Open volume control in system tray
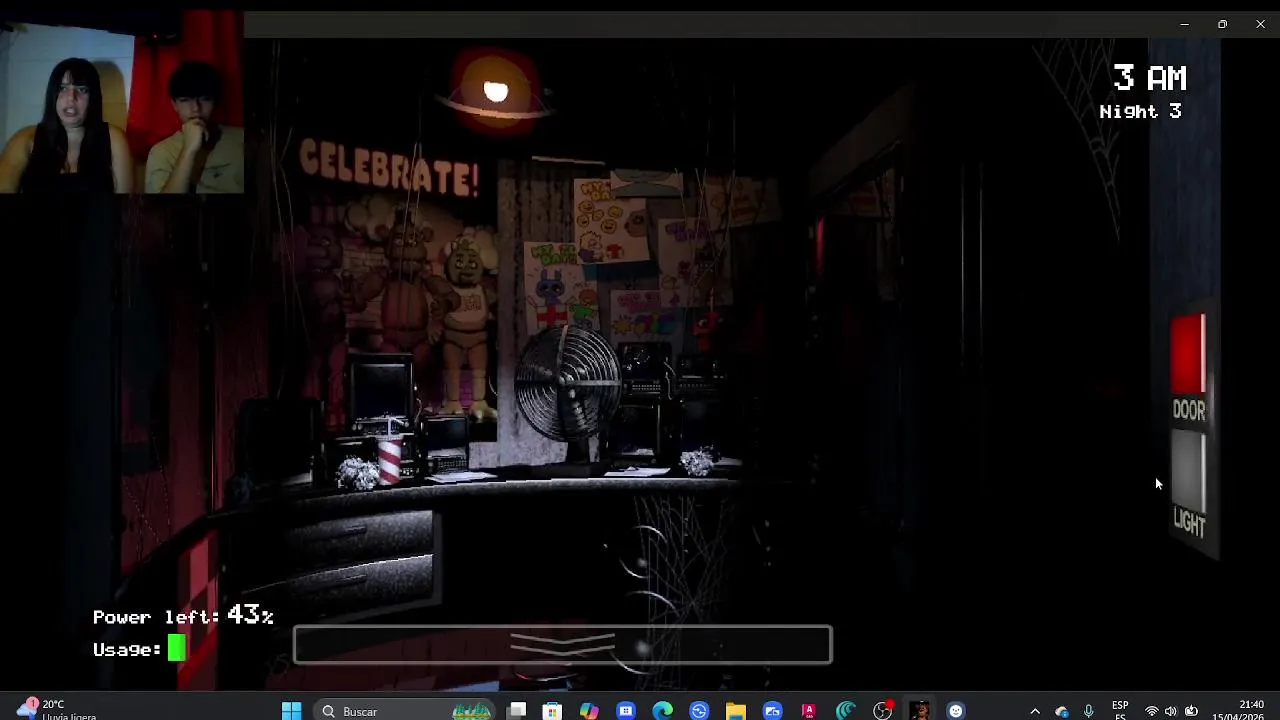Screen dimensions: 1280x720 click(1171, 711)
